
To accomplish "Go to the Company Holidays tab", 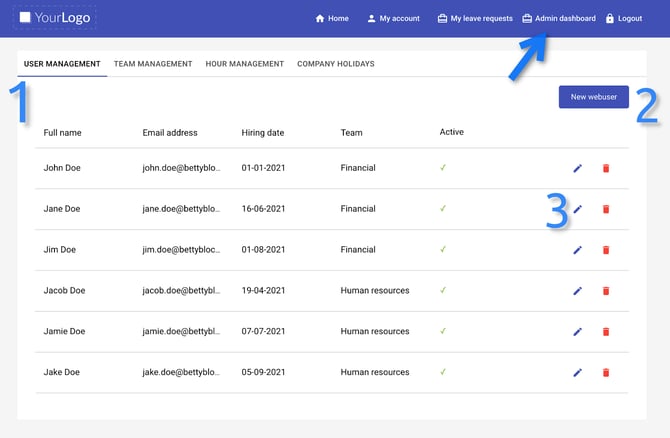I will point(336,64).
